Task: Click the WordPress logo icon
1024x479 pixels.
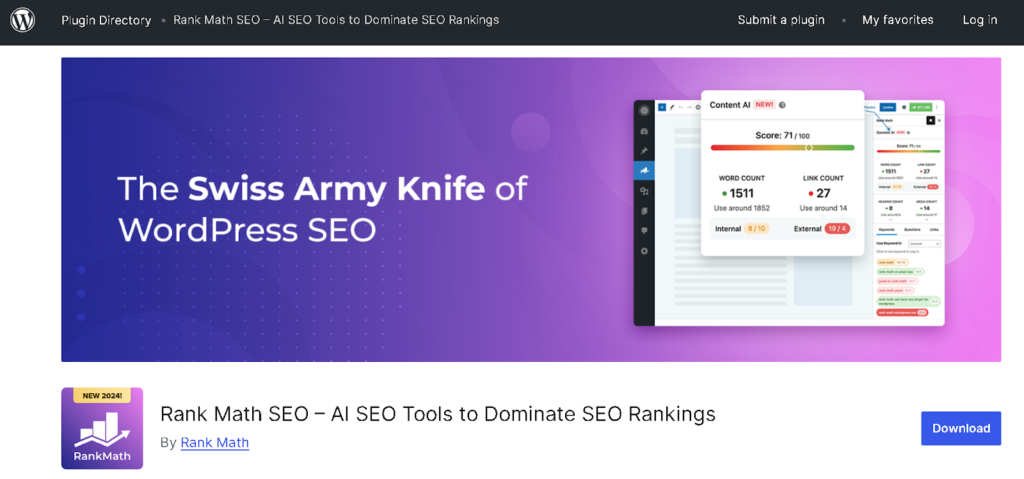Action: [22, 20]
